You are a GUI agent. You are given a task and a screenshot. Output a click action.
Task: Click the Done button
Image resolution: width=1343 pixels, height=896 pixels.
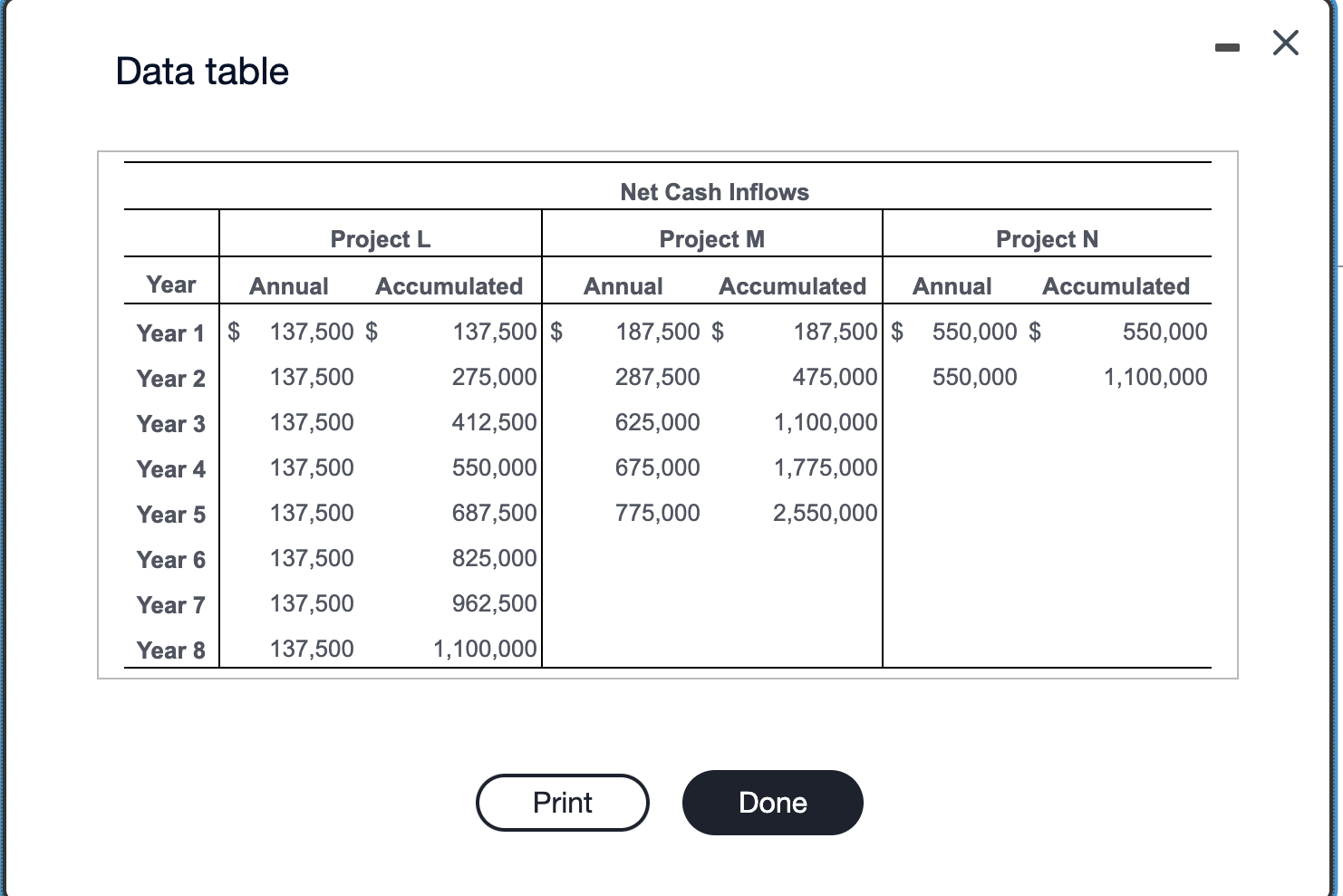(771, 802)
